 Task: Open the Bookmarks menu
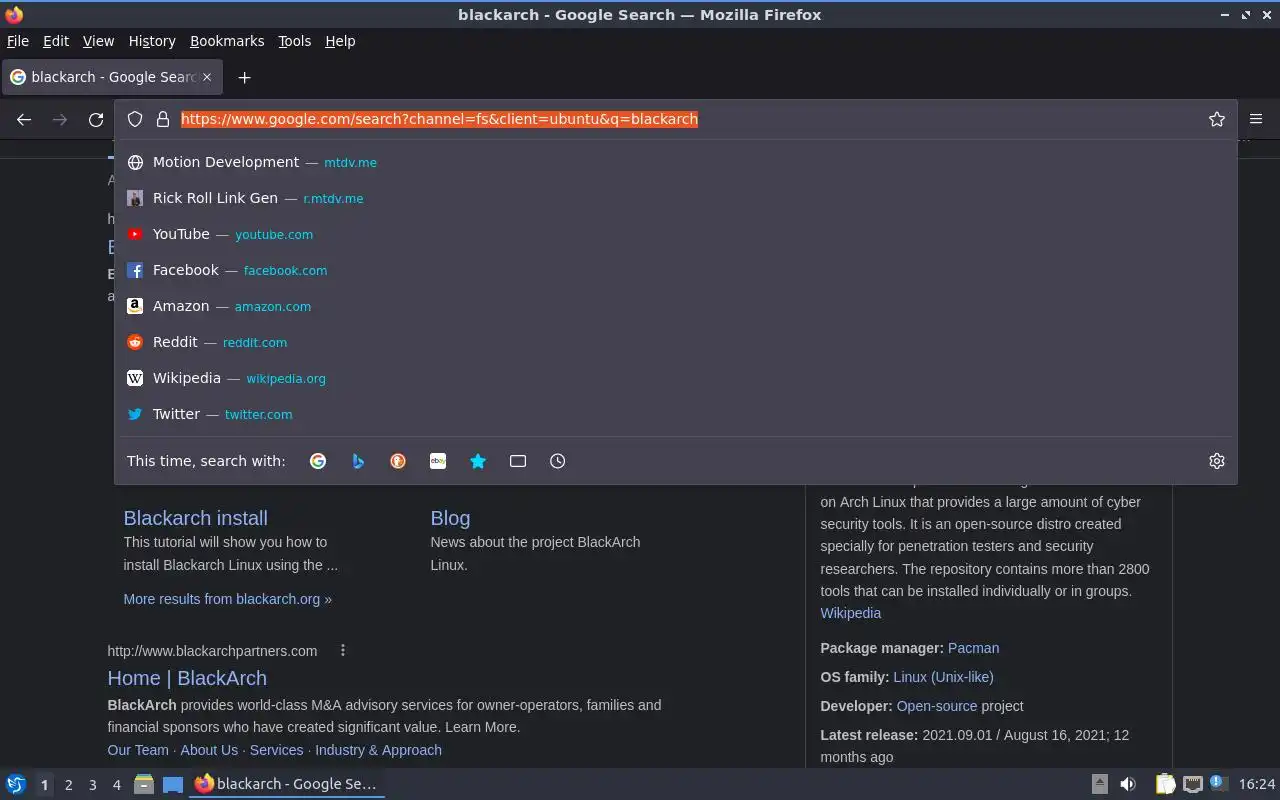click(x=227, y=41)
